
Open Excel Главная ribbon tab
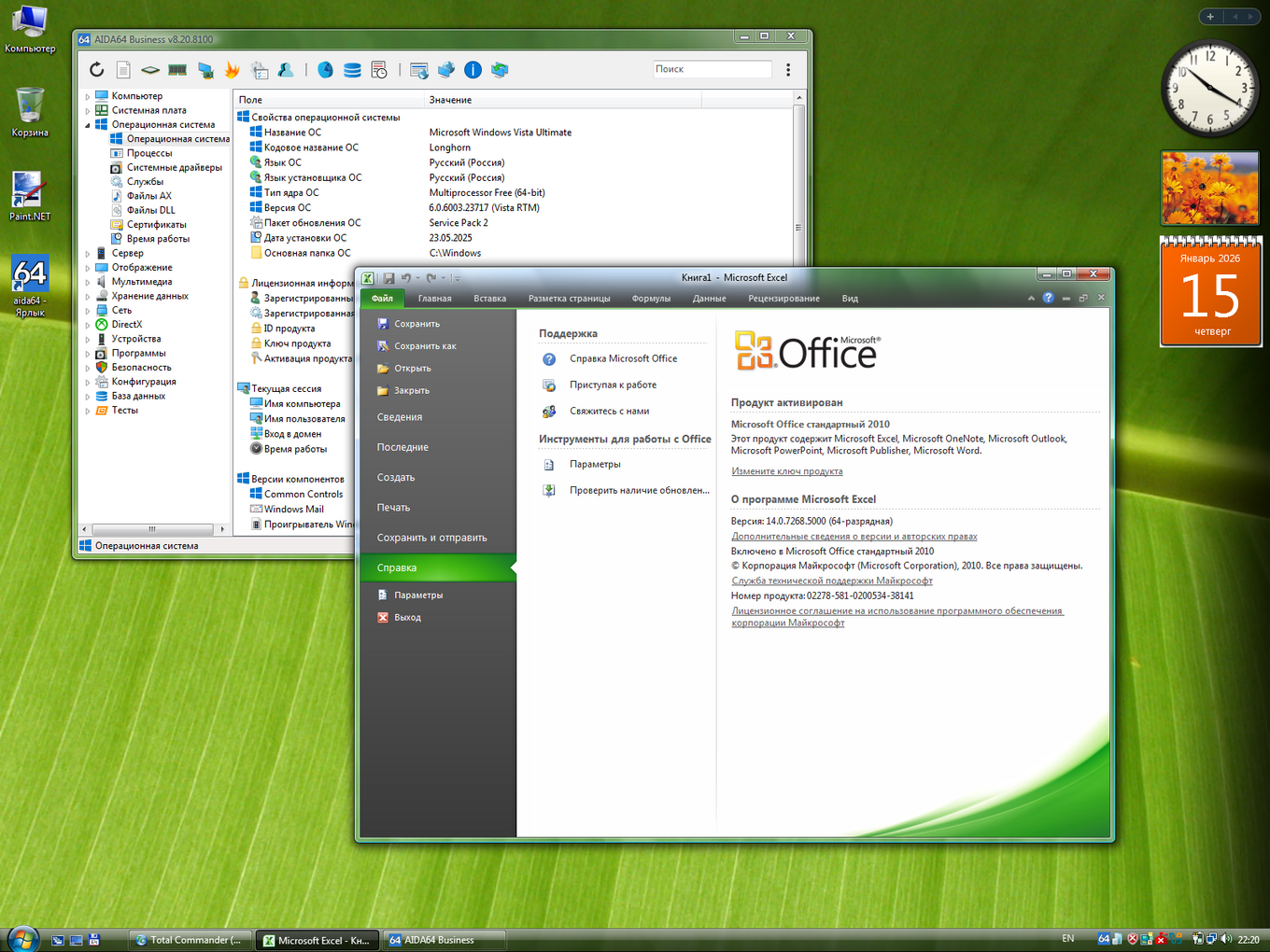click(434, 299)
